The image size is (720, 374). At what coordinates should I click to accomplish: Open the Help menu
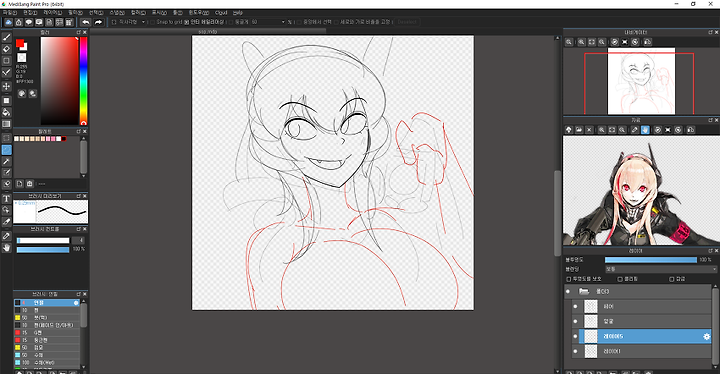coord(237,13)
